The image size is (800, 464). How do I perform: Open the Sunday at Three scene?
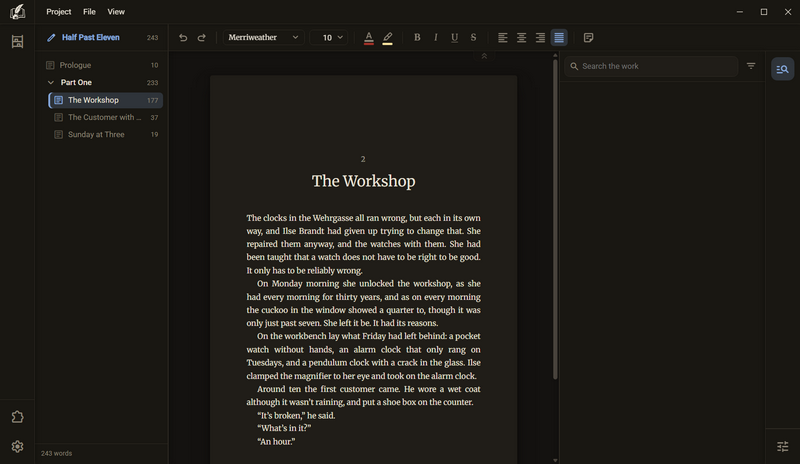106,134
